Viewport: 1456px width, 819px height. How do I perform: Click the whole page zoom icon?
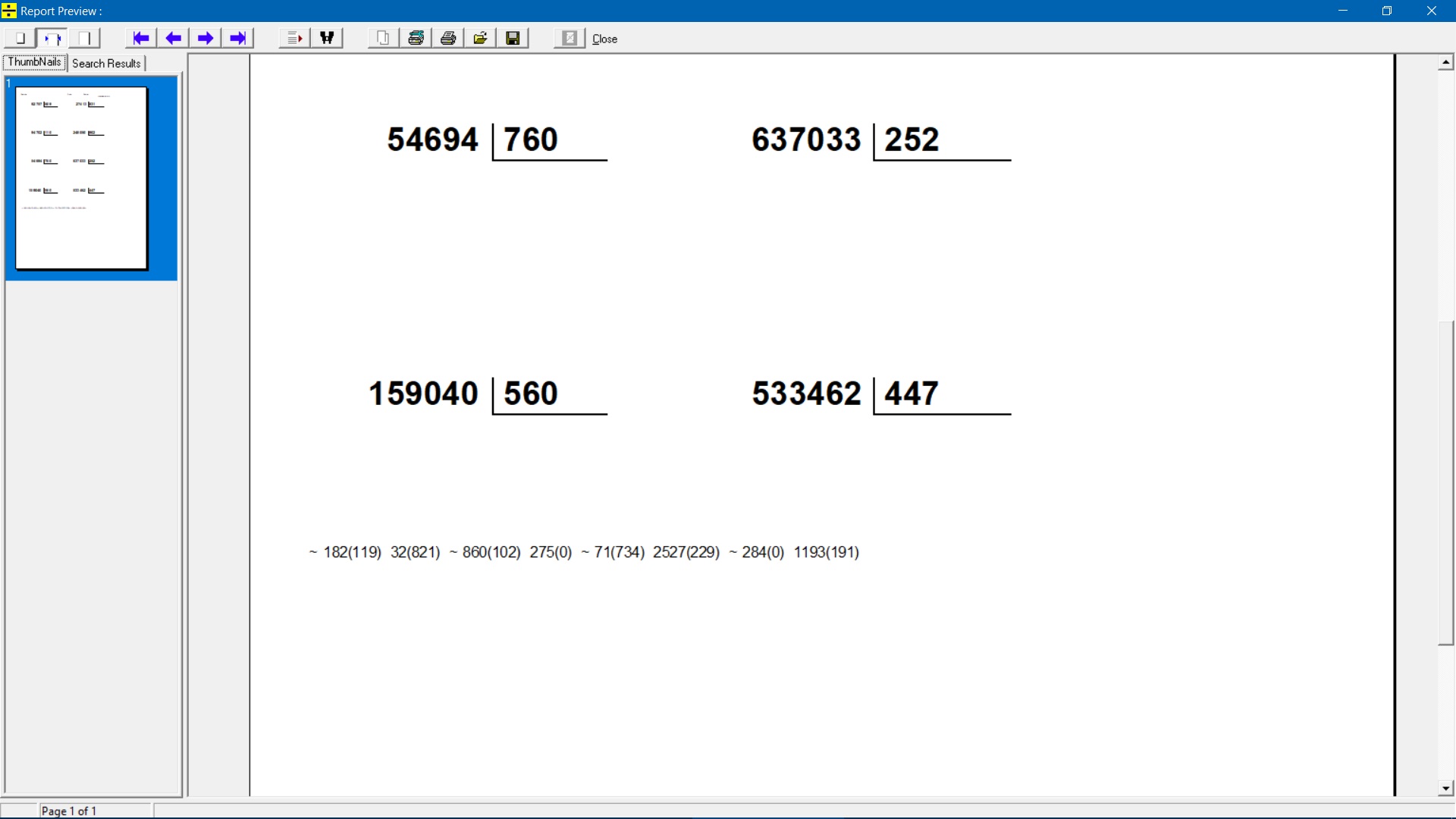click(20, 38)
